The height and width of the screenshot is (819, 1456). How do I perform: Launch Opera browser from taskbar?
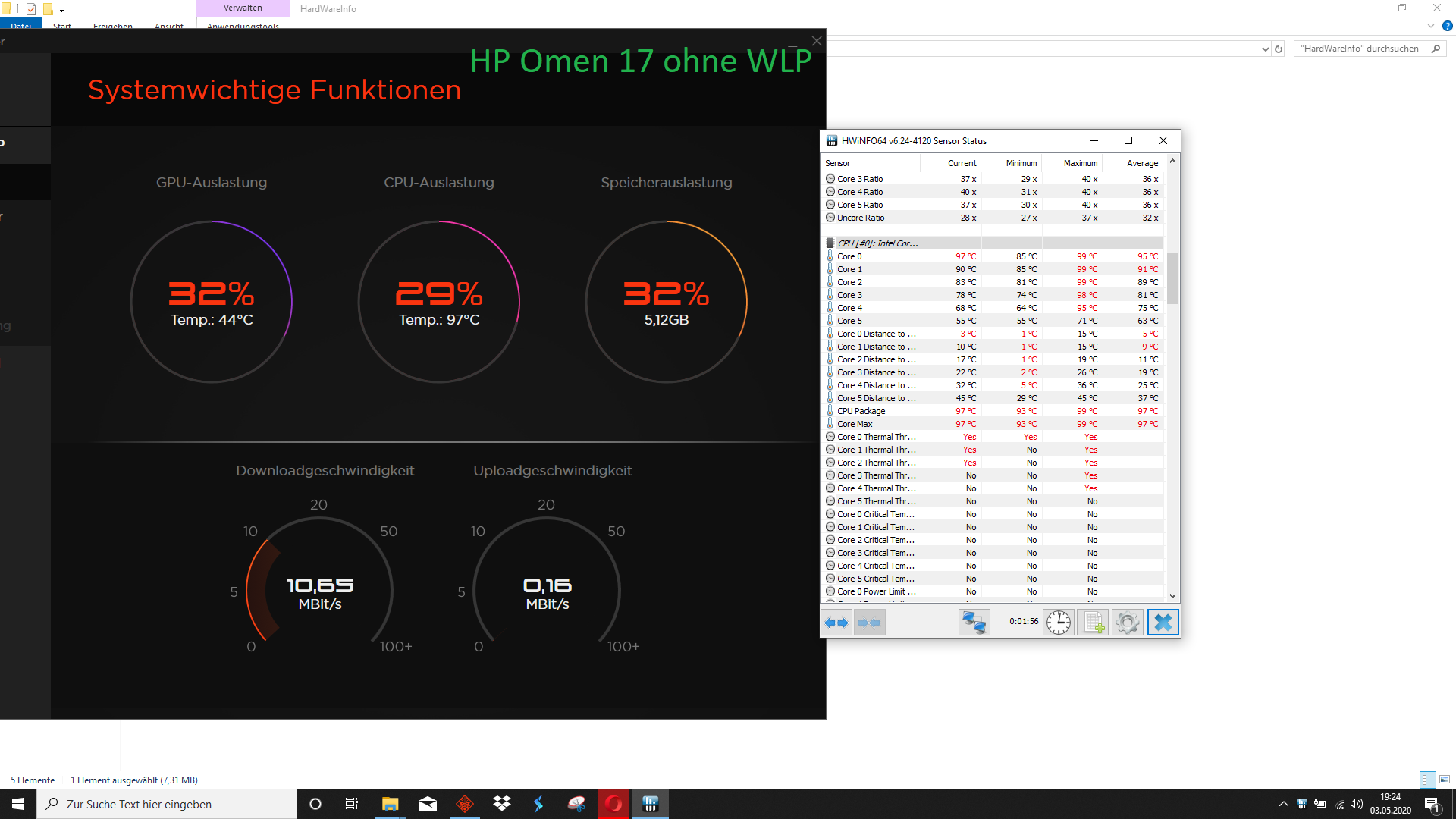coord(613,804)
